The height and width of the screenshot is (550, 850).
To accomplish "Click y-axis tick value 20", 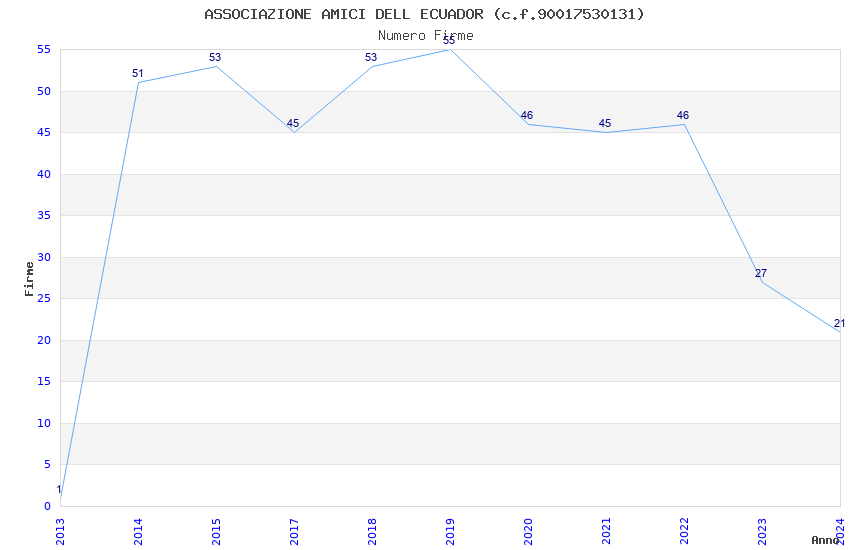I will tap(44, 340).
